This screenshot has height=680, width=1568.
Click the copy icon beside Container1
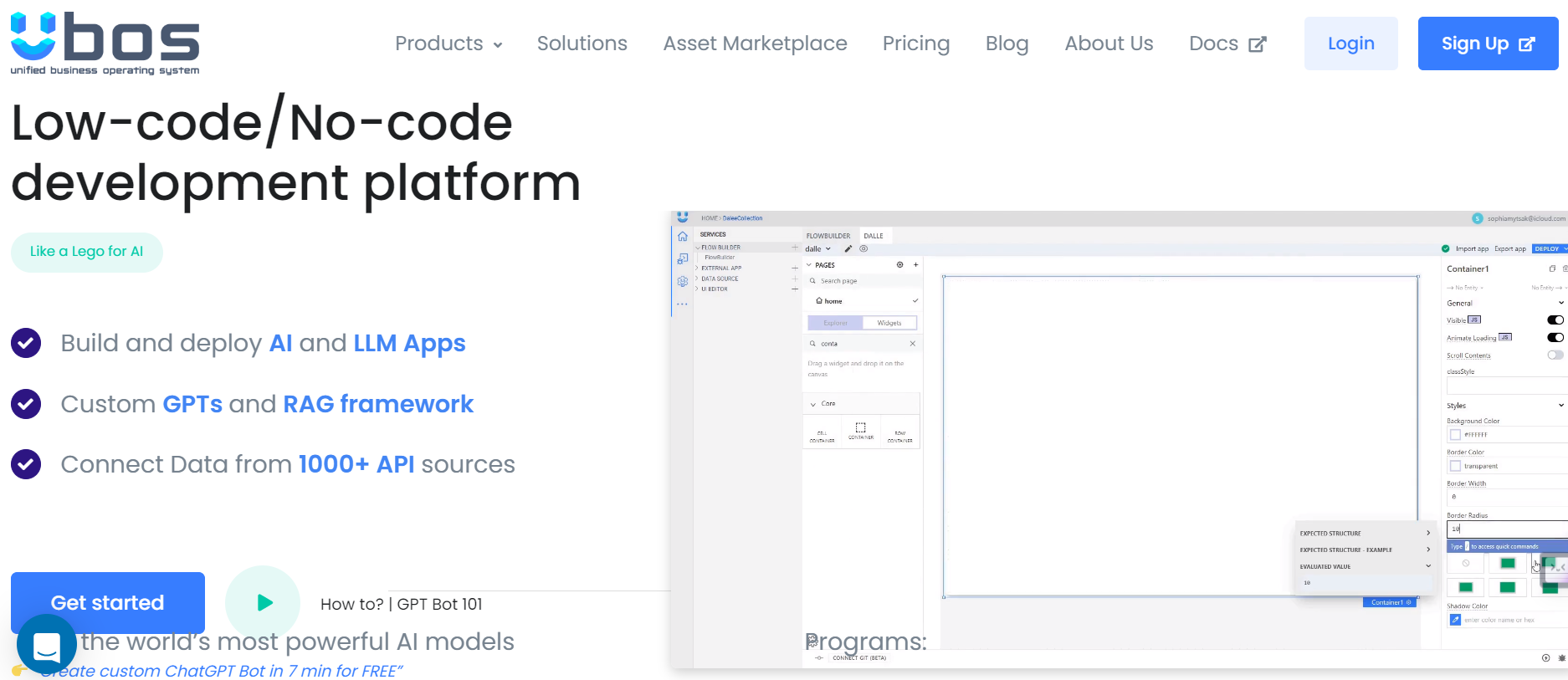pos(1552,268)
